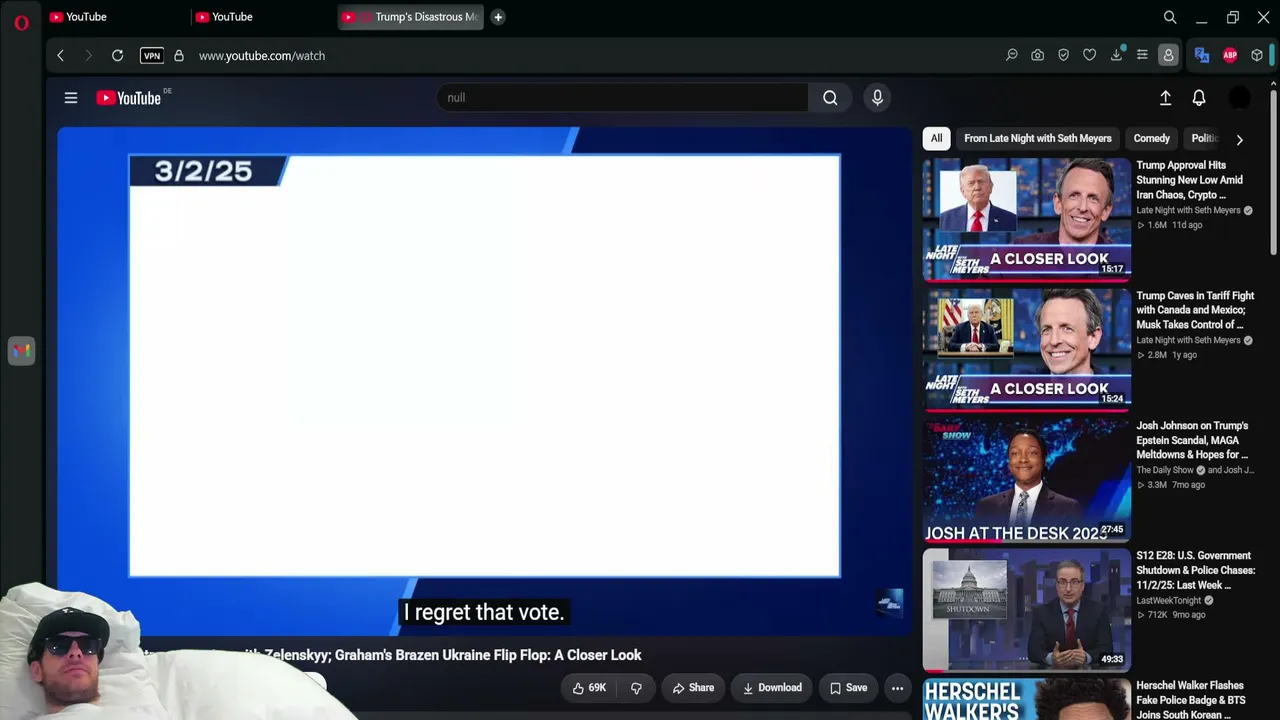Open "Josh Johnson on Trump's Epstein Scandal" title
The image size is (1280, 720).
tap(1192, 440)
